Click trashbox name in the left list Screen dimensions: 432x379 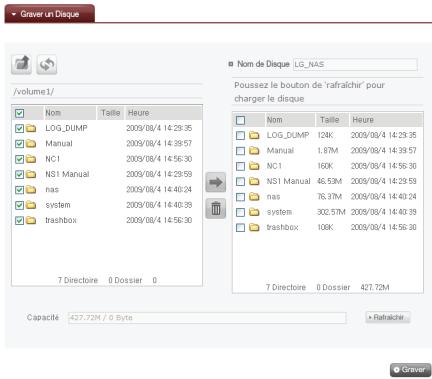click(x=61, y=220)
